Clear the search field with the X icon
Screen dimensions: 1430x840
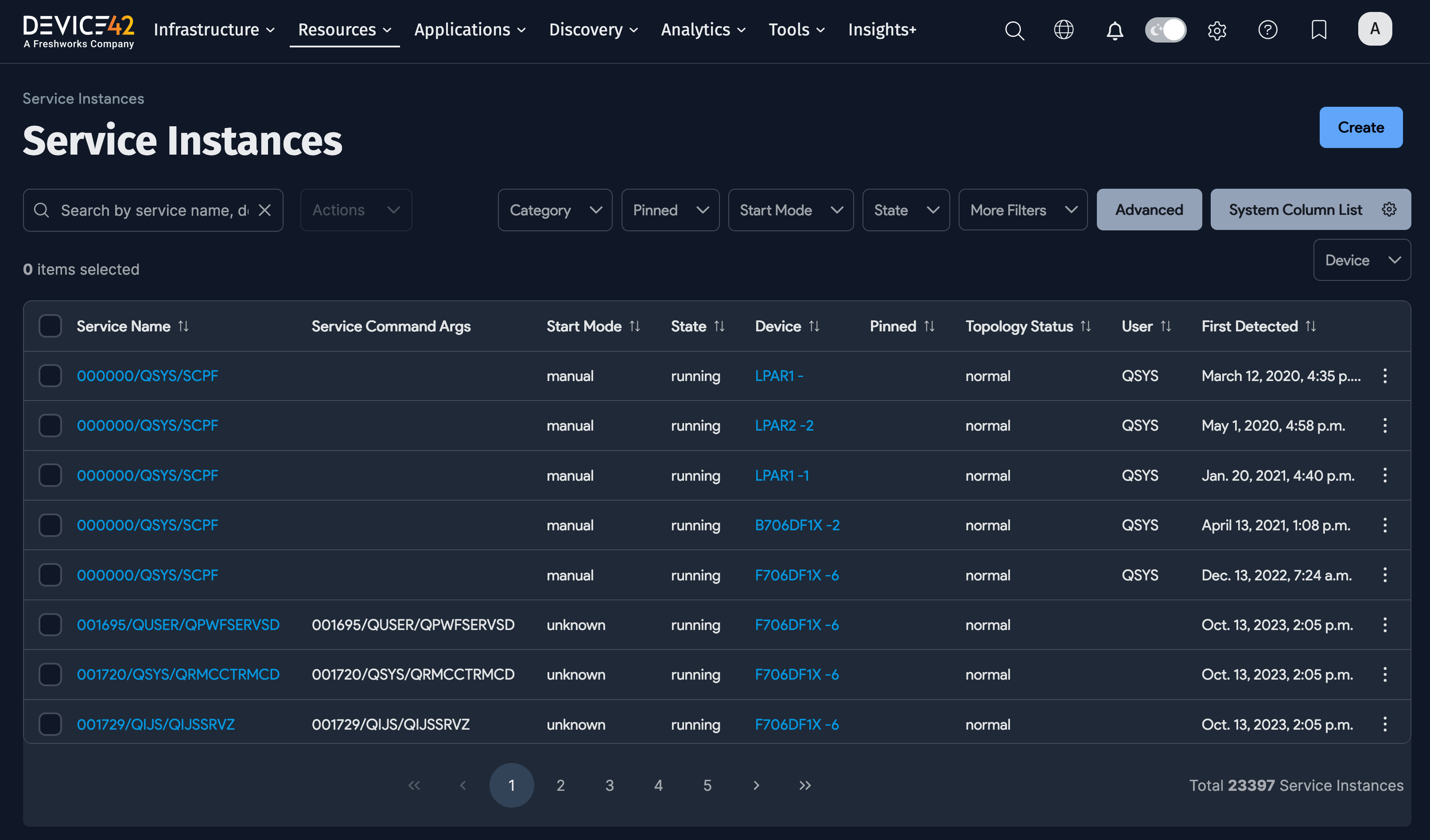[265, 210]
